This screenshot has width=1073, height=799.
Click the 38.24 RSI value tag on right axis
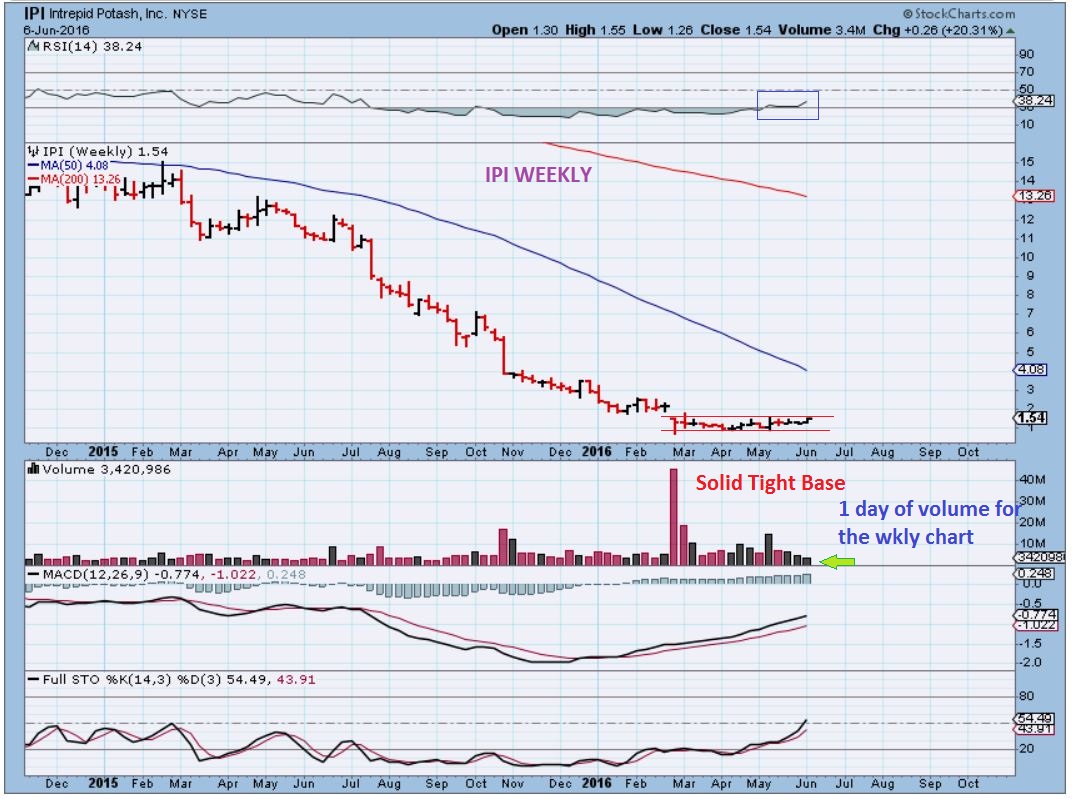(1035, 101)
